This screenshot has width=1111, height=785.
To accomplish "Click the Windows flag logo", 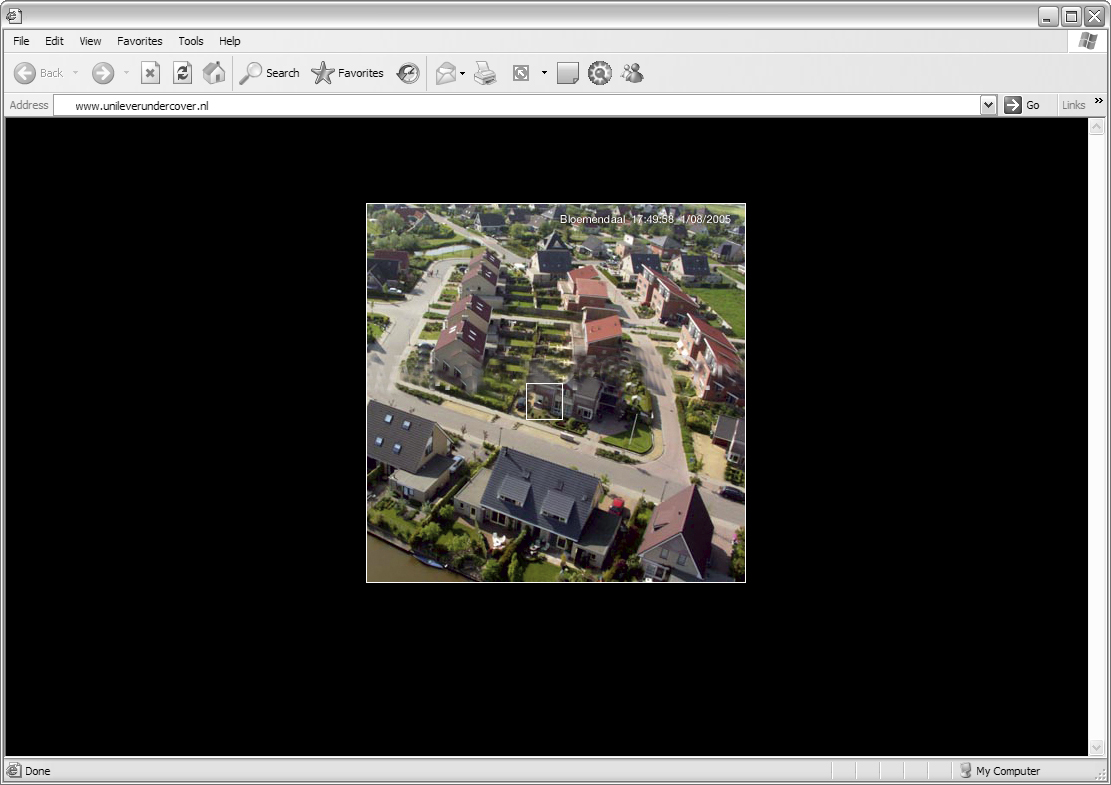I will (x=1088, y=41).
